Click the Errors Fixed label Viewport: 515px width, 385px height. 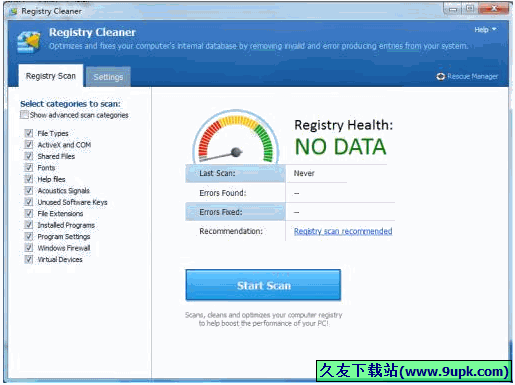coord(221,212)
